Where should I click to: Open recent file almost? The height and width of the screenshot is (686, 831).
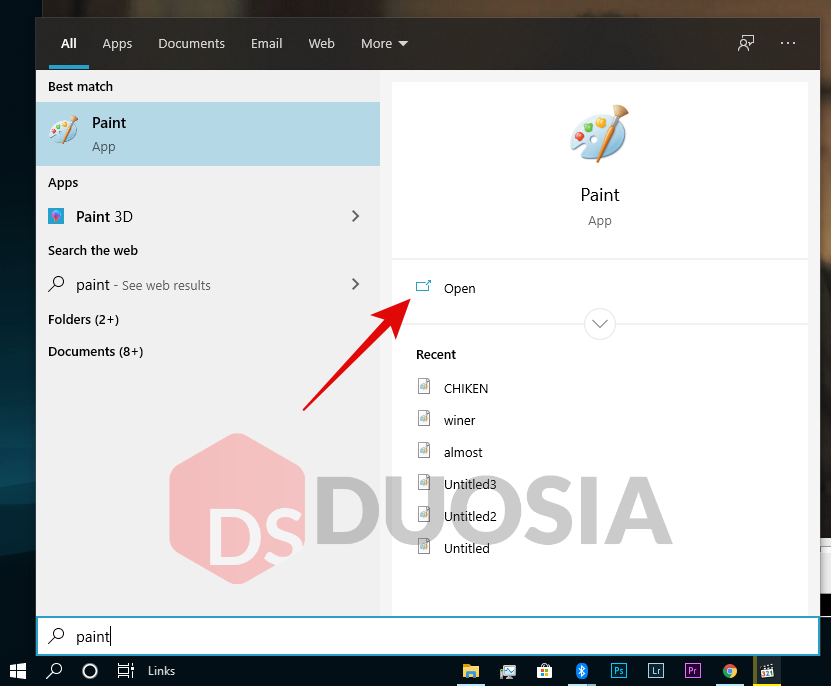click(x=463, y=452)
